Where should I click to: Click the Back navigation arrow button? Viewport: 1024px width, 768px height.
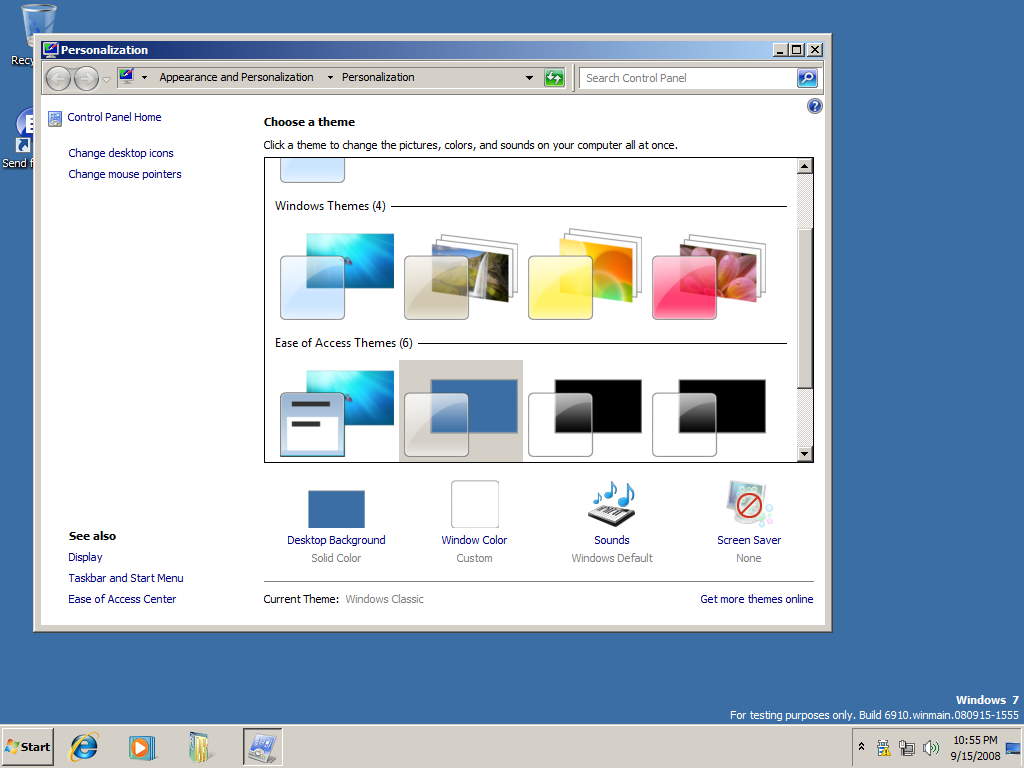59,78
